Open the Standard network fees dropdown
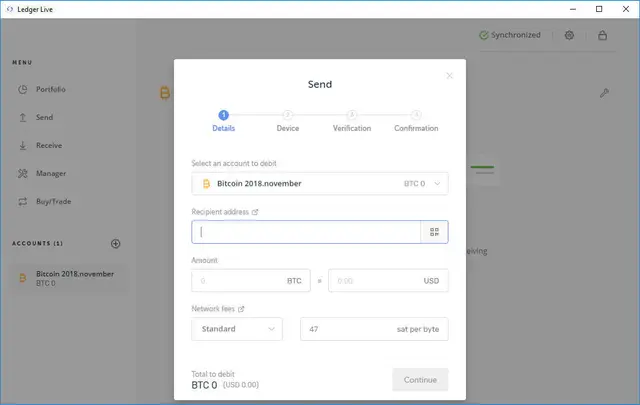The width and height of the screenshot is (640, 405). click(x=237, y=329)
